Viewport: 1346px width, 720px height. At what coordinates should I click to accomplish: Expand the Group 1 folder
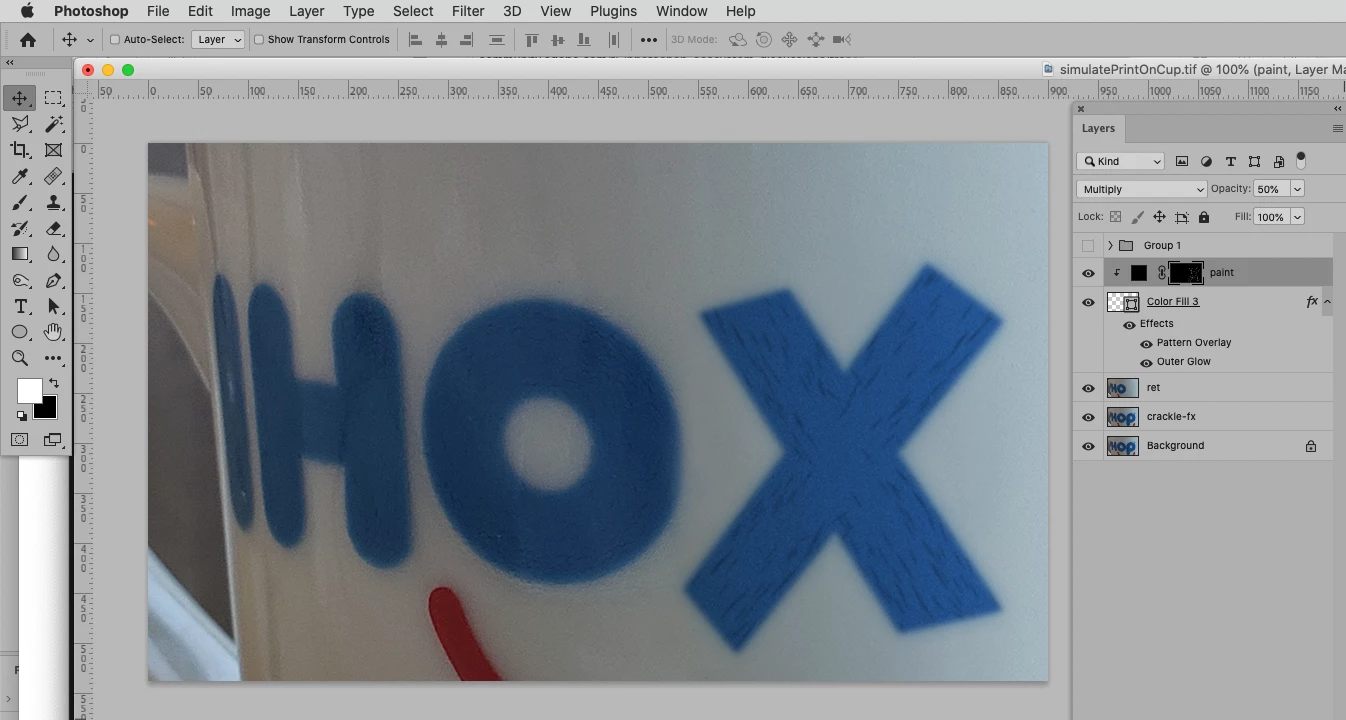(x=1109, y=245)
